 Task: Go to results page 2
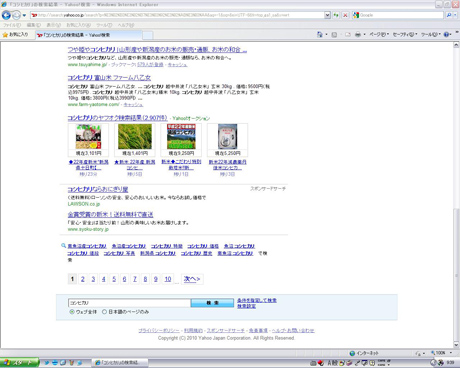83,279
